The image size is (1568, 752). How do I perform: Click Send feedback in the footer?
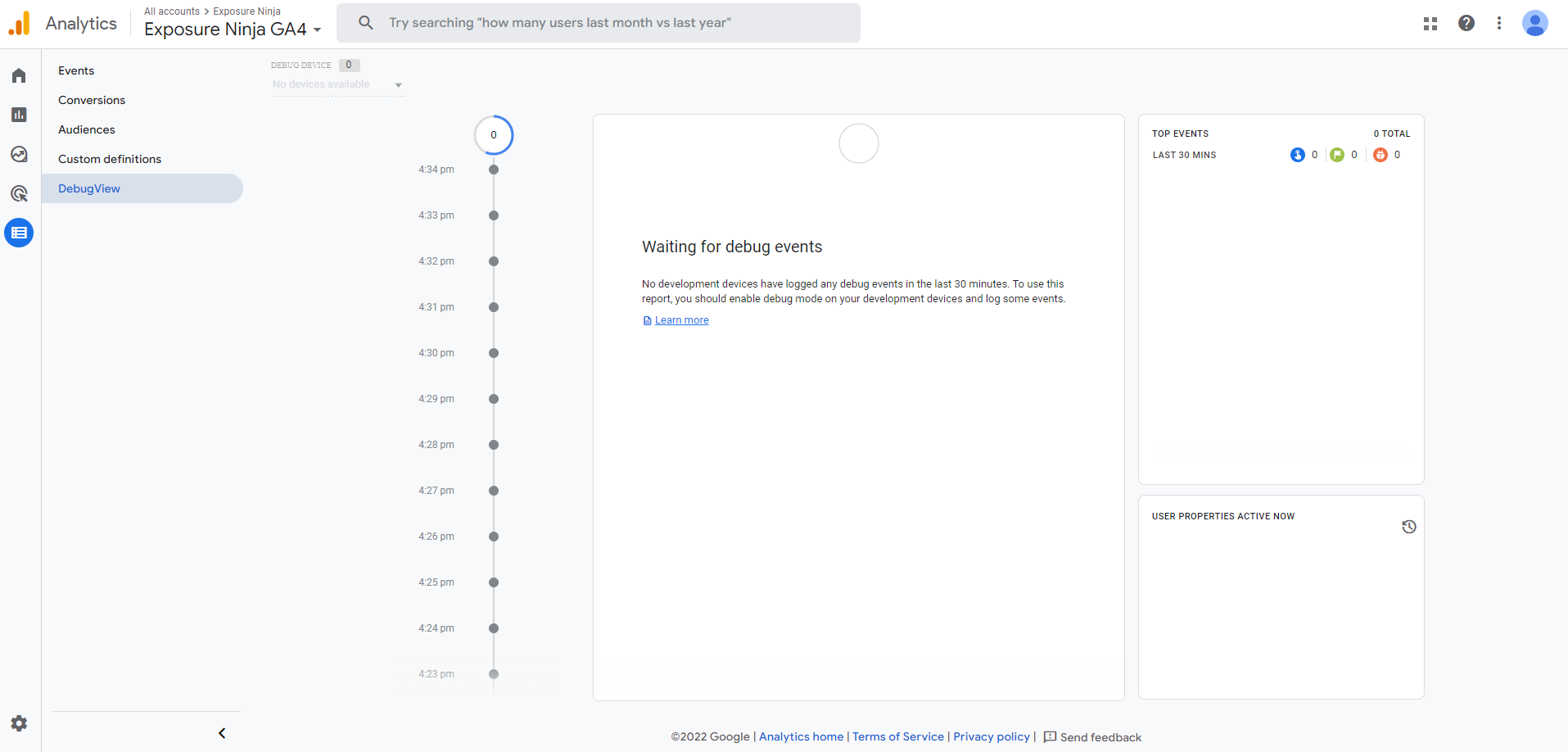click(x=1092, y=737)
